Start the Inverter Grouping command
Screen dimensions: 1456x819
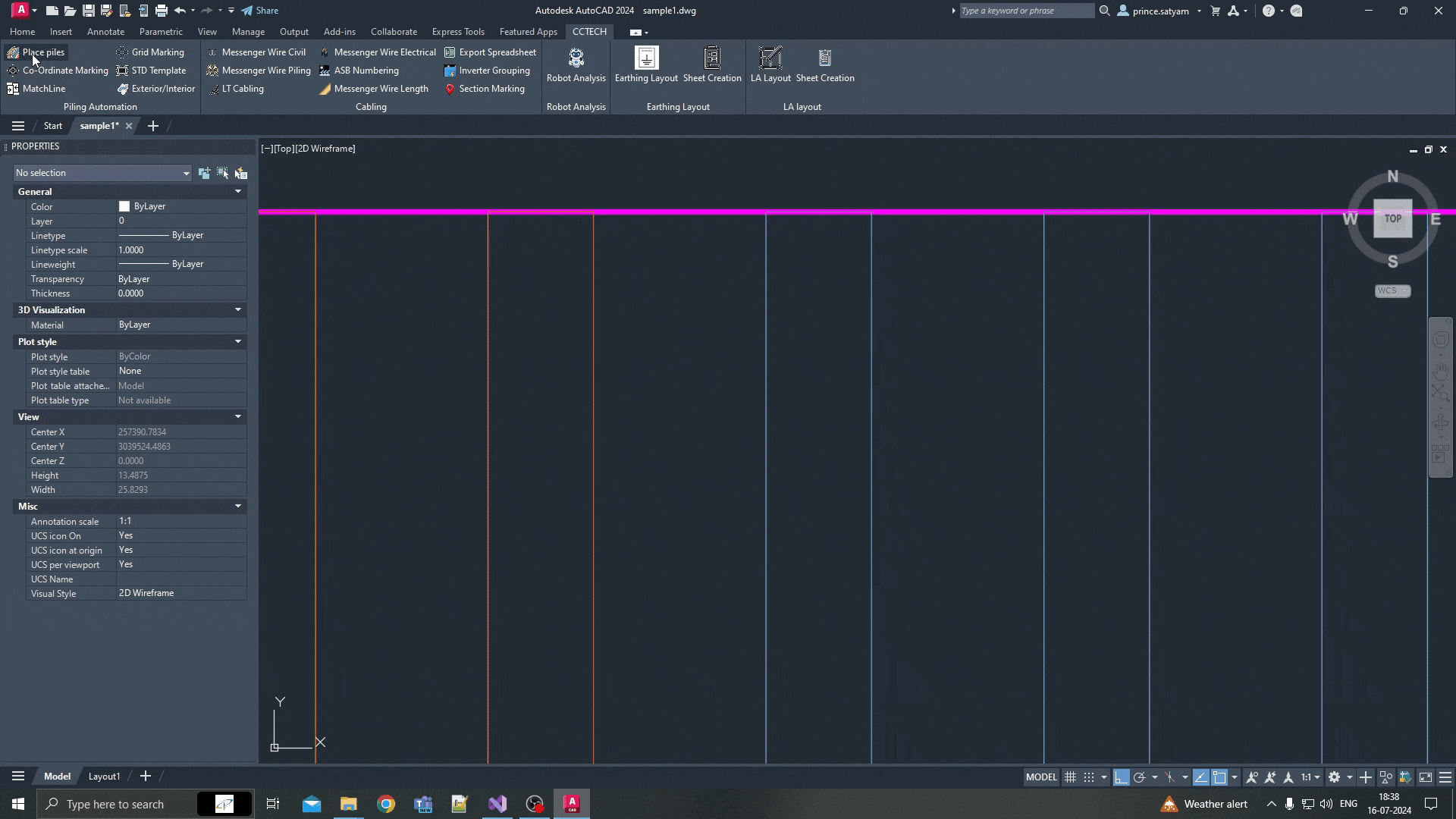point(487,71)
